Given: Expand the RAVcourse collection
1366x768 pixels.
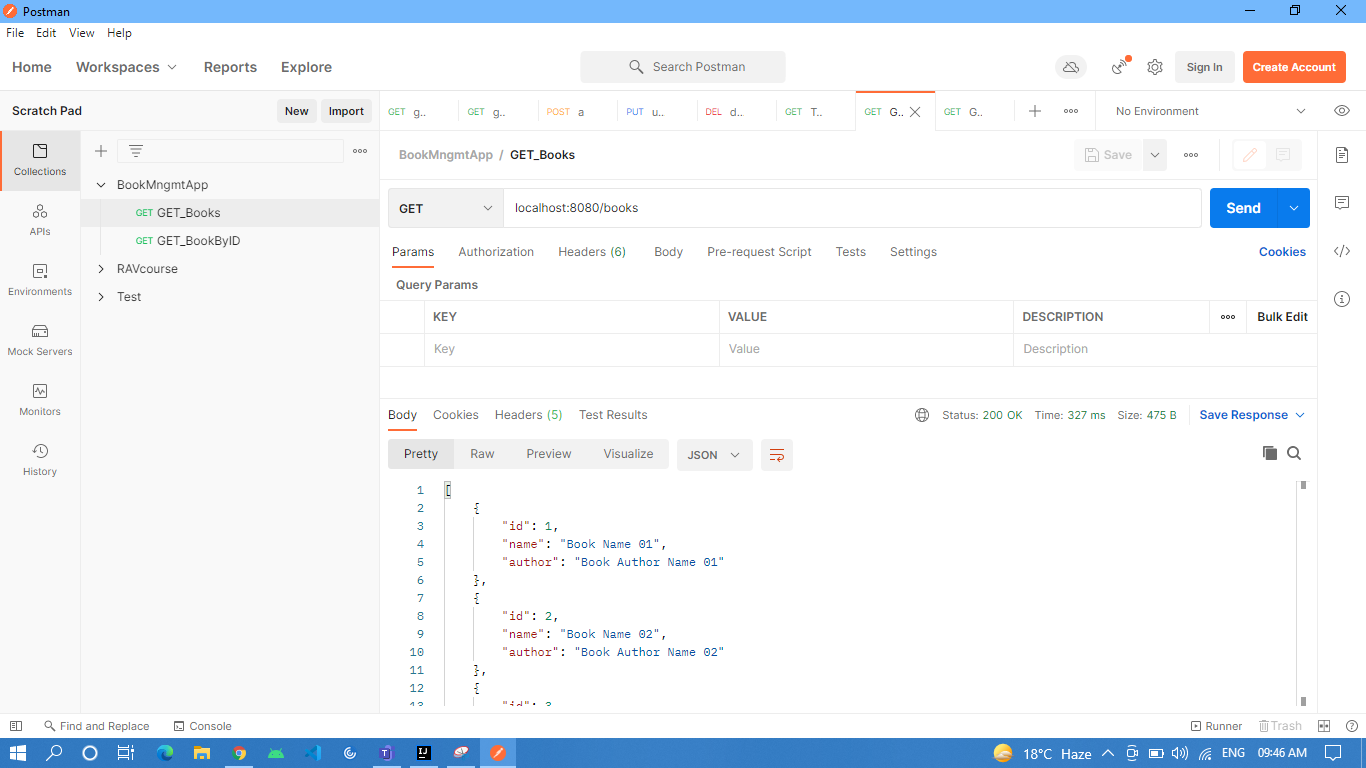Looking at the screenshot, I should 101,269.
